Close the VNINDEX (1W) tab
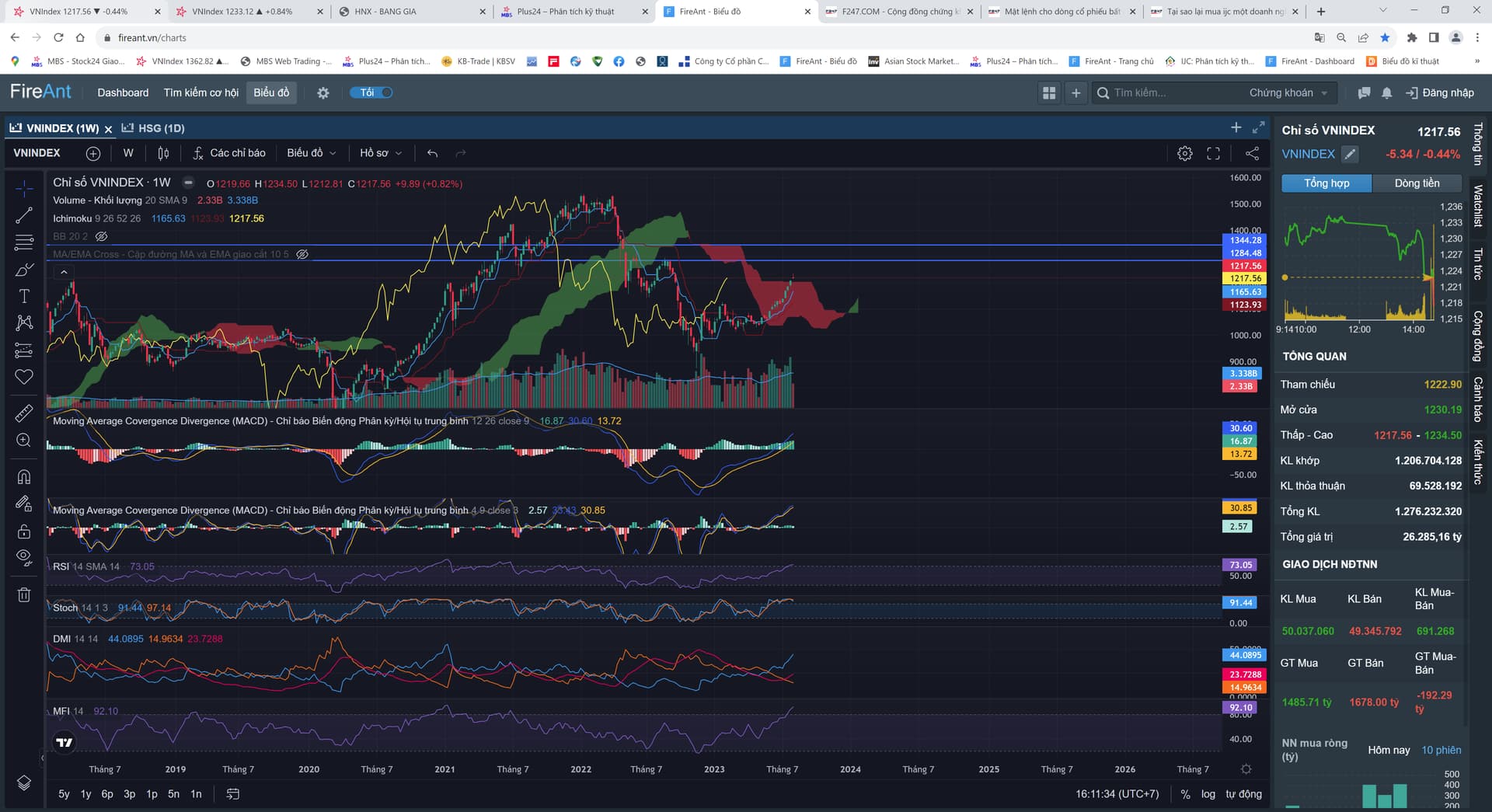Image resolution: width=1492 pixels, height=812 pixels. click(109, 129)
